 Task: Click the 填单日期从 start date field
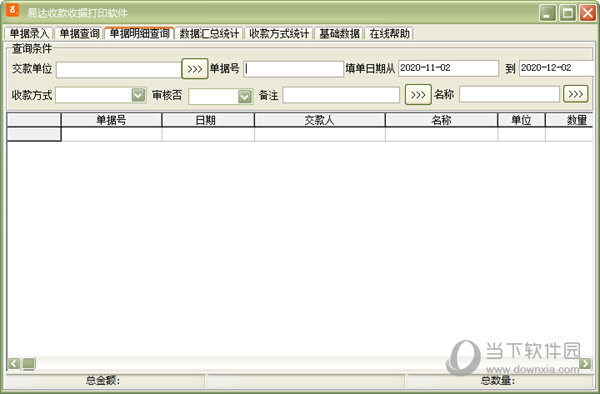click(448, 68)
